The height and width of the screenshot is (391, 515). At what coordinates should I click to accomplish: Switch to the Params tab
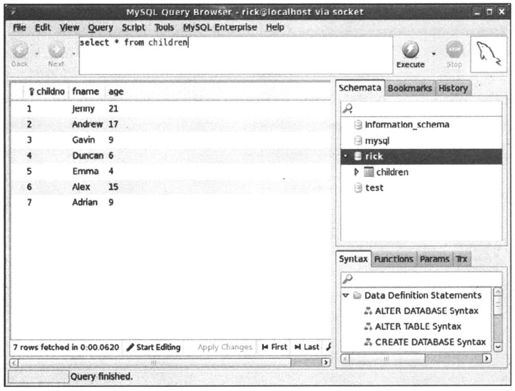click(434, 259)
